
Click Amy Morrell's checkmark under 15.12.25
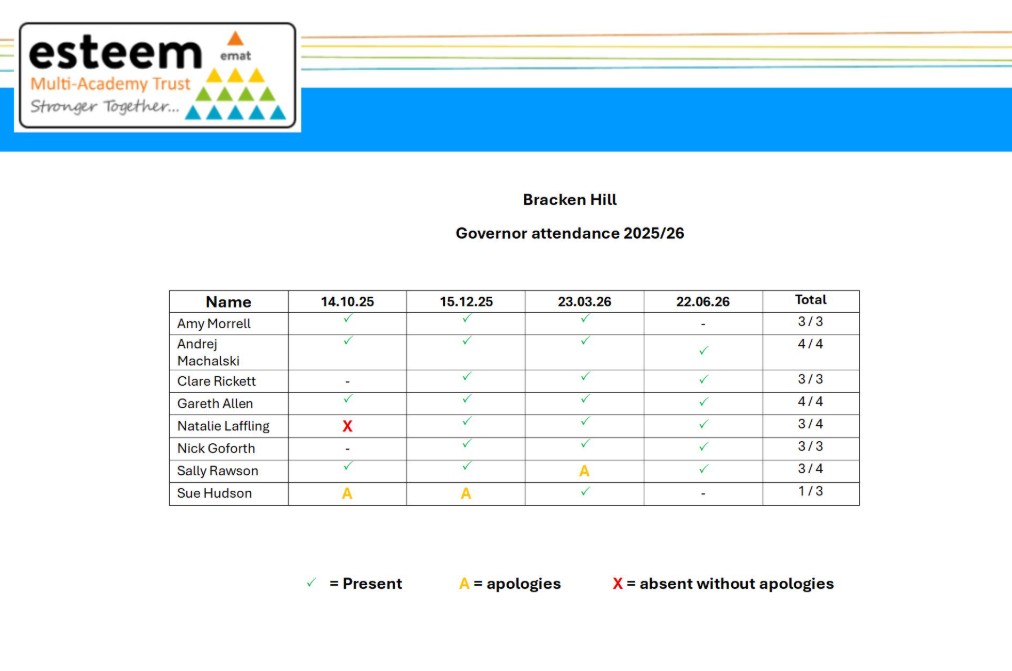pos(467,318)
